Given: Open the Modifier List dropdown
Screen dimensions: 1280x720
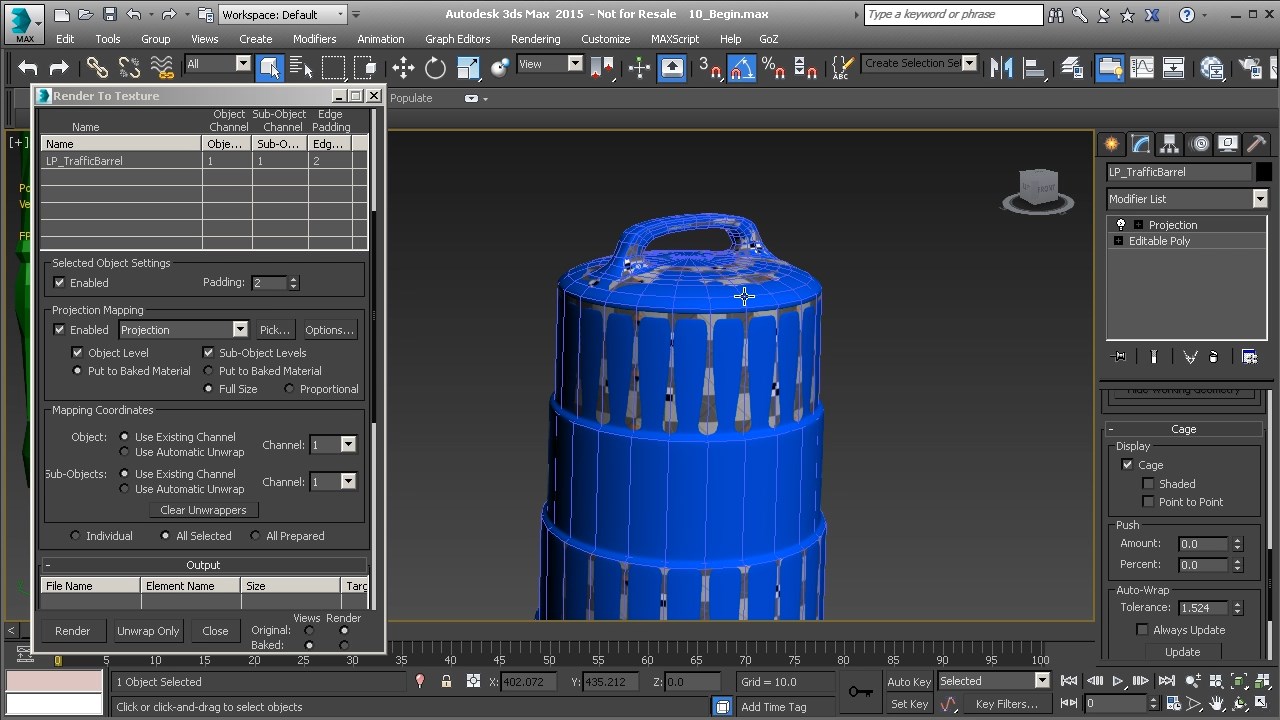Looking at the screenshot, I should tap(1260, 199).
